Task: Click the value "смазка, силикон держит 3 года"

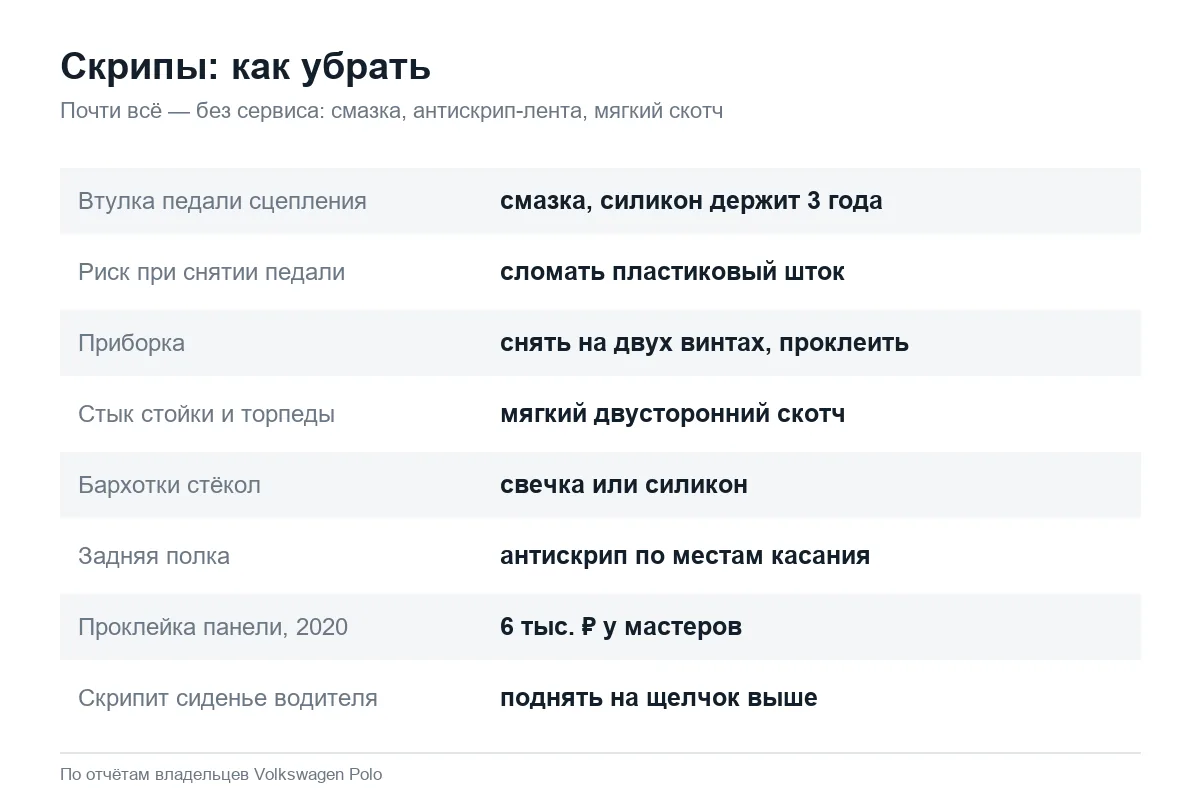Action: 691,201
